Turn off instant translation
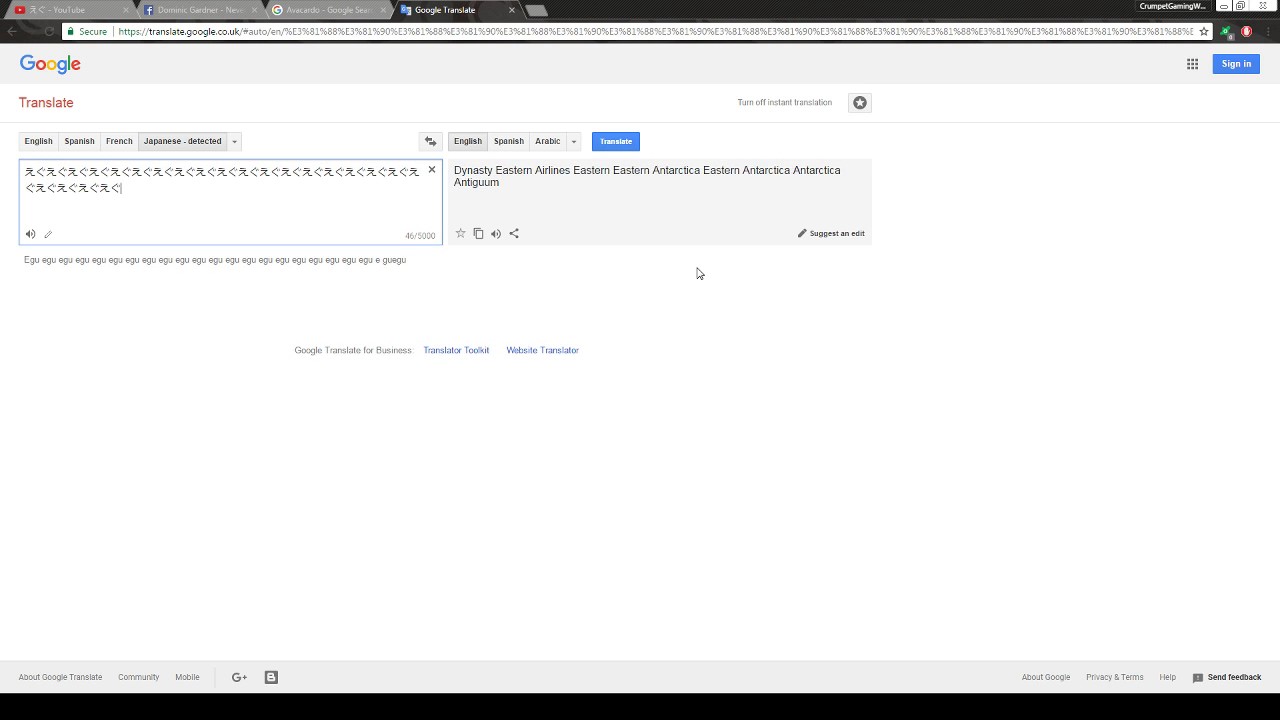 tap(785, 102)
